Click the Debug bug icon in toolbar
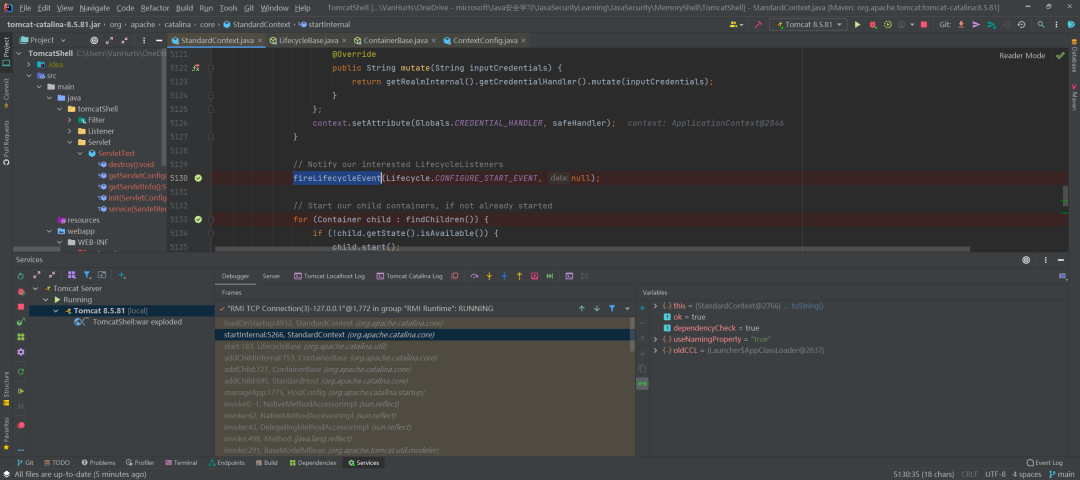1080x480 pixels. click(873, 24)
